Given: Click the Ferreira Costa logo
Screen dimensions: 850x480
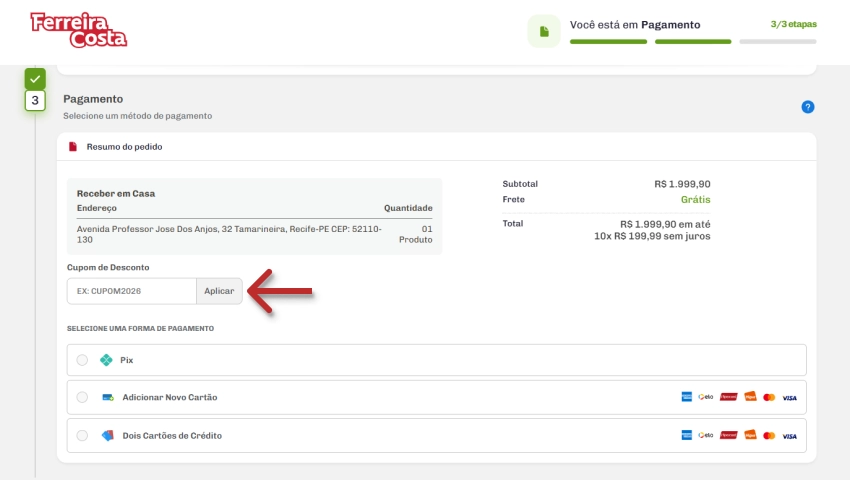Looking at the screenshot, I should pos(78,30).
